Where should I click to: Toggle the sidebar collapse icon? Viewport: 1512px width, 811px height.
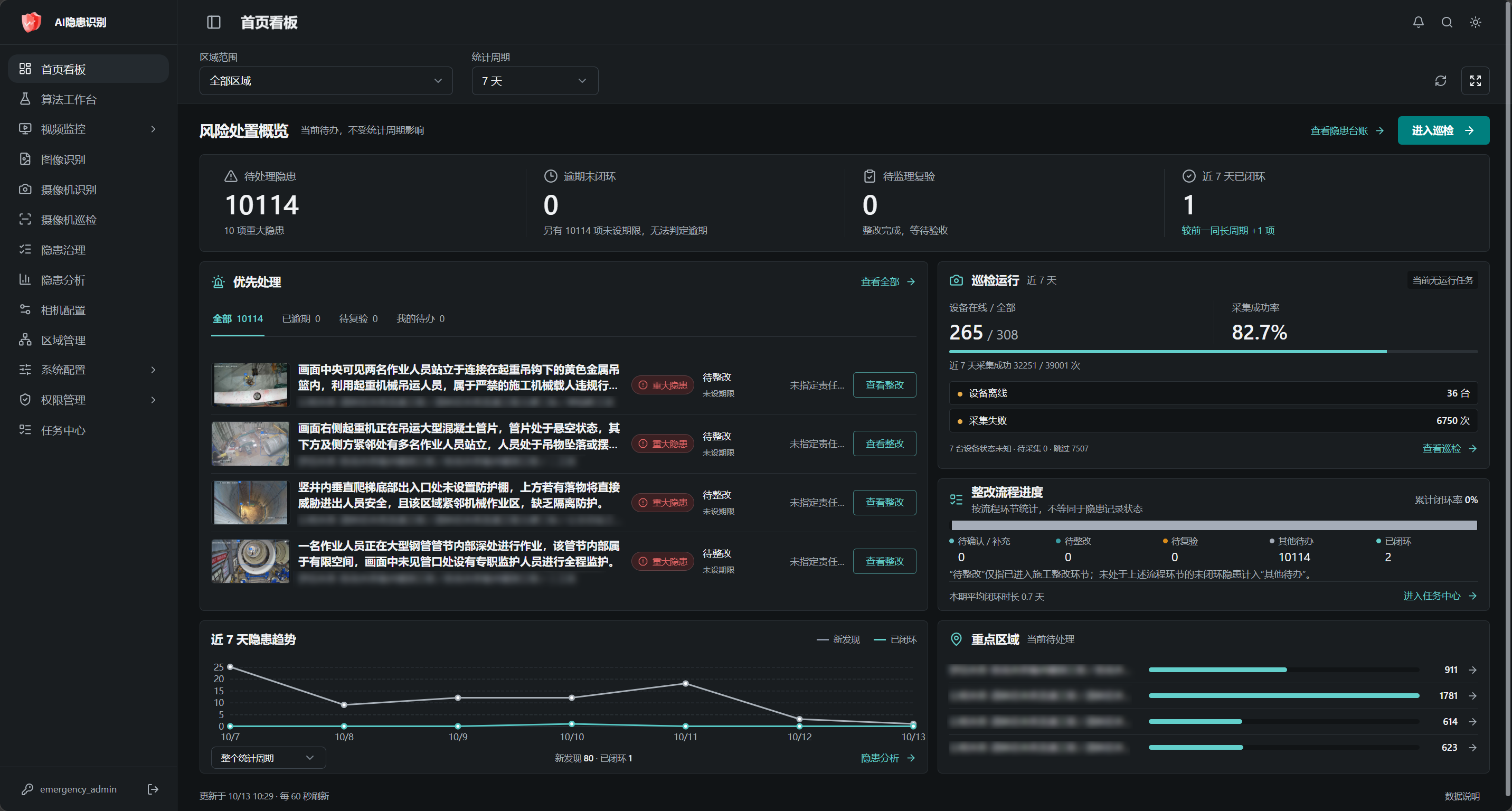coord(214,22)
